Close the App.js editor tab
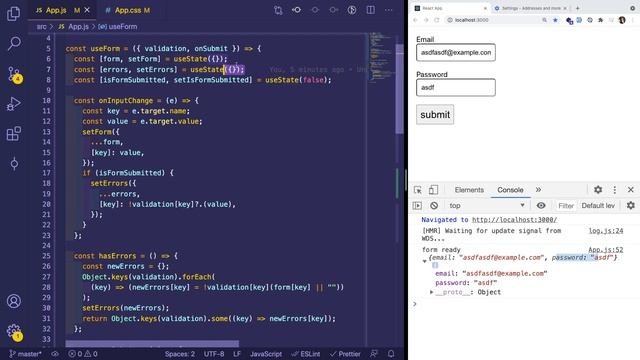 coord(87,10)
